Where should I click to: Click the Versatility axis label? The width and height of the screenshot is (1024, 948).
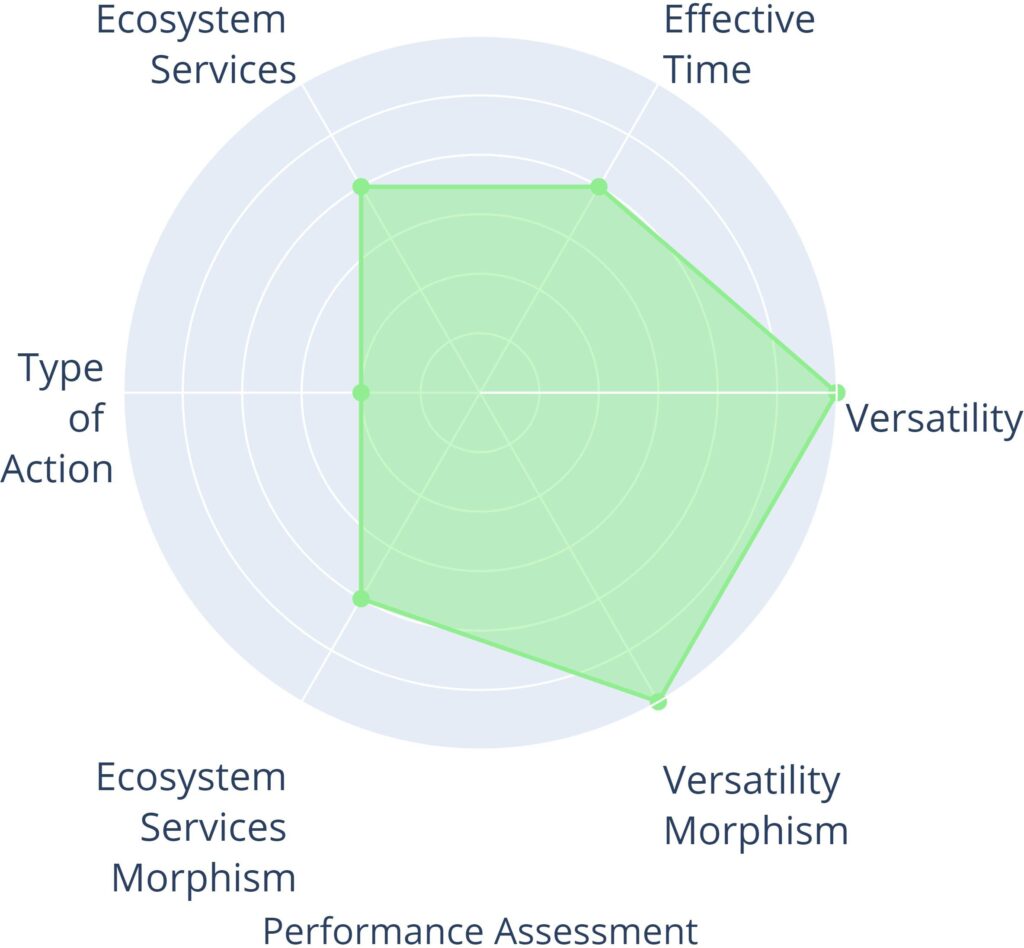934,419
